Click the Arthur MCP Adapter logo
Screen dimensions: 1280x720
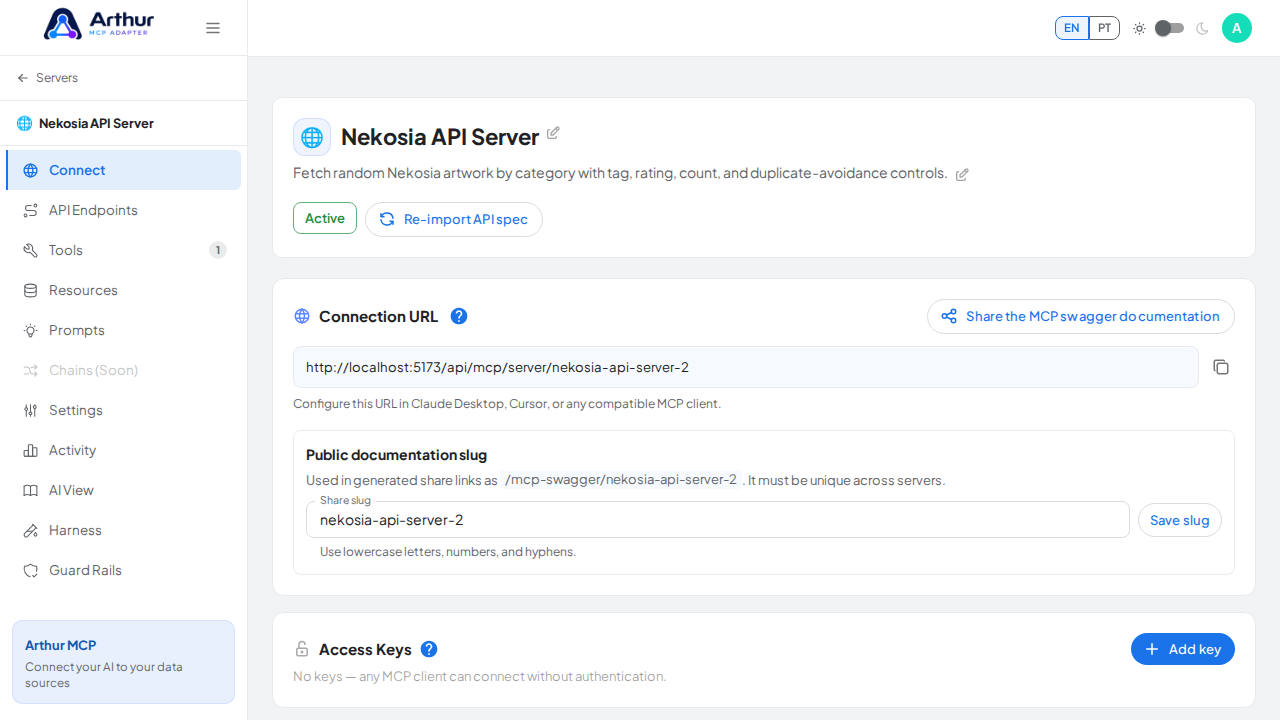[97, 24]
